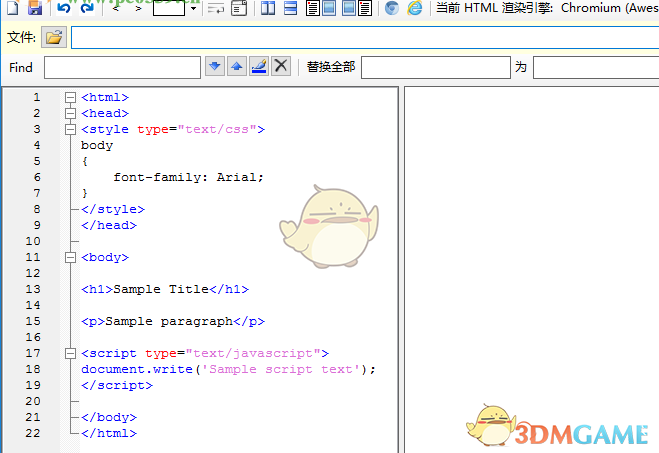Screen dimensions: 659x453
Task: Click the 替换全部 label
Action: point(331,67)
